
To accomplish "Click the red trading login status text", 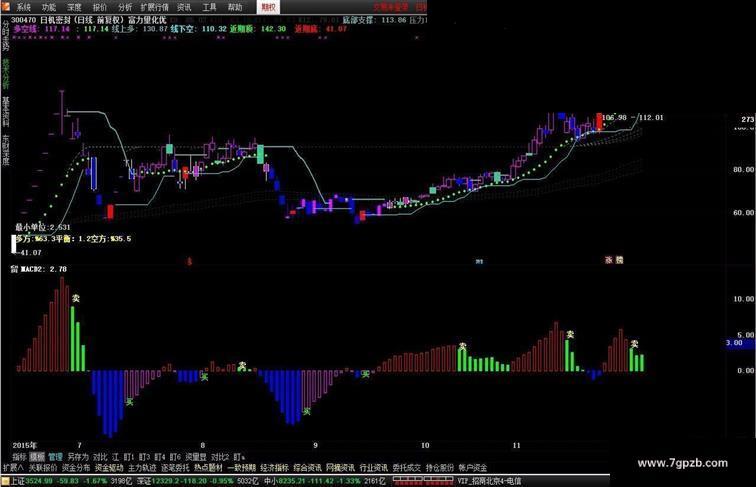I will (391, 7).
